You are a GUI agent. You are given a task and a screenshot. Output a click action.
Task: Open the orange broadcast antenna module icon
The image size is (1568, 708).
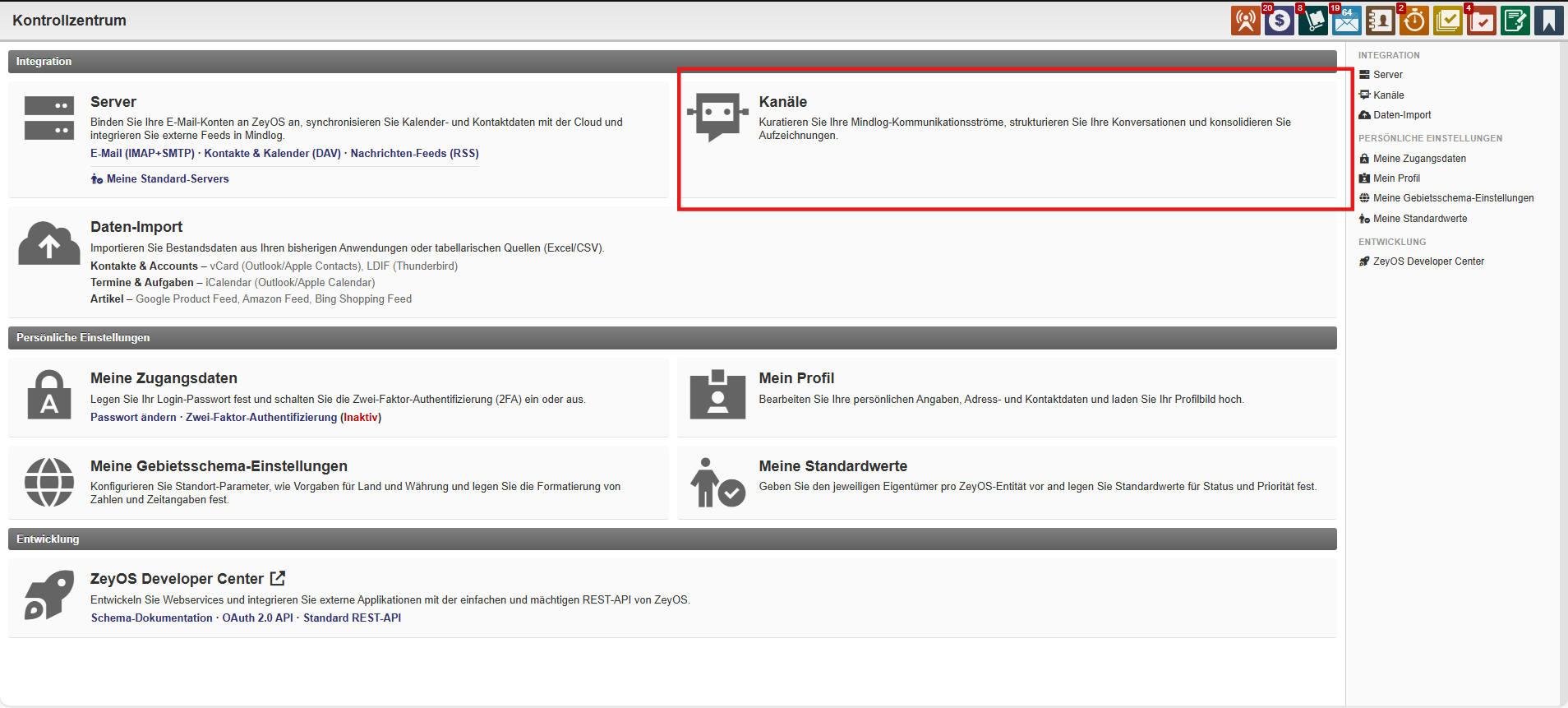pos(1245,21)
